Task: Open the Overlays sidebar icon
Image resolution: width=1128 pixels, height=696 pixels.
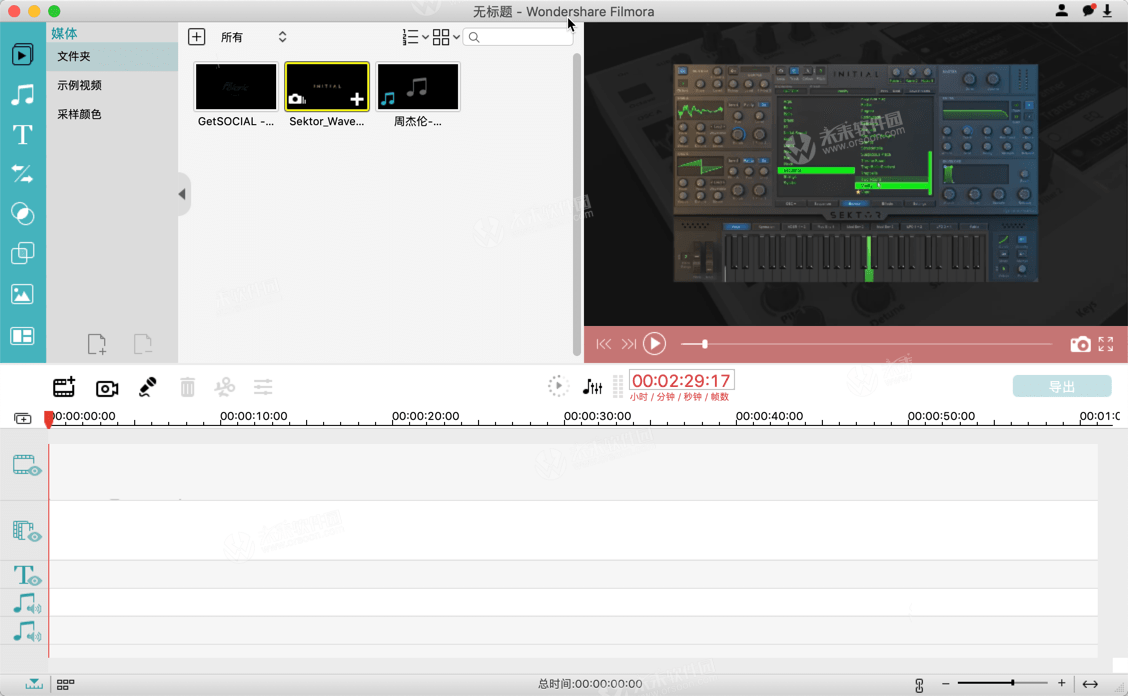Action: 22,253
